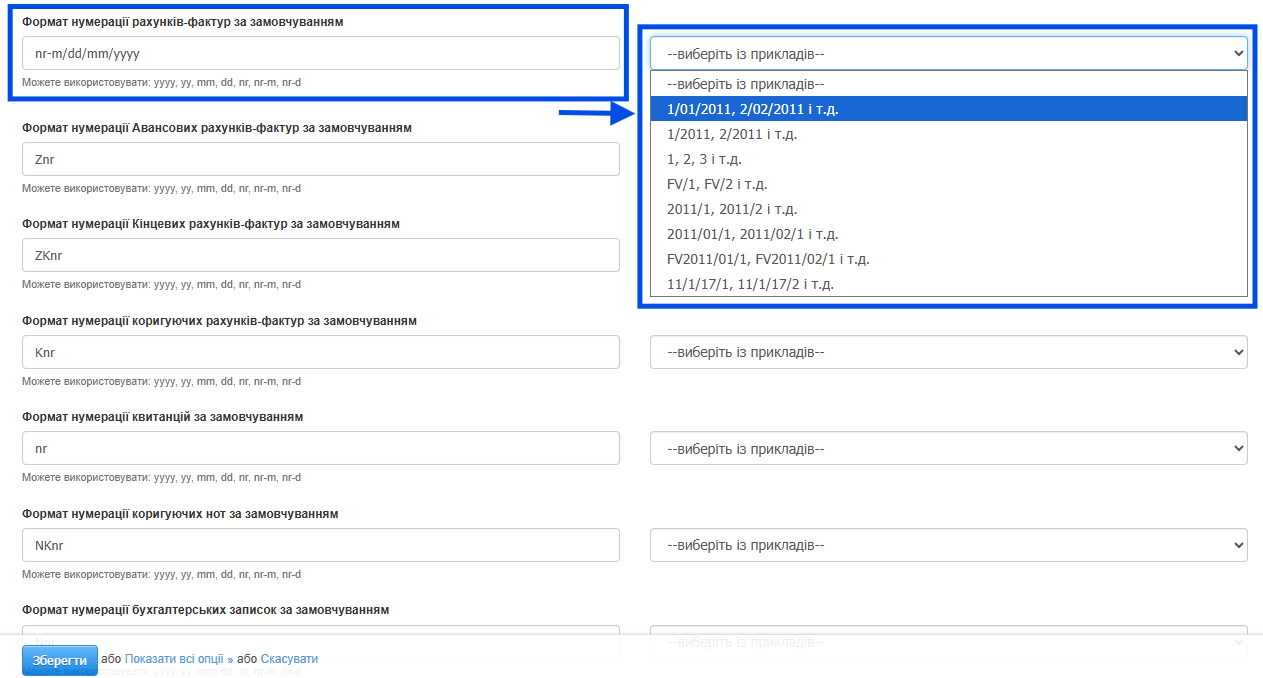Pick the "1, 2, 3 і т.д." option
Image resolution: width=1263 pixels, height=678 pixels.
click(x=704, y=159)
